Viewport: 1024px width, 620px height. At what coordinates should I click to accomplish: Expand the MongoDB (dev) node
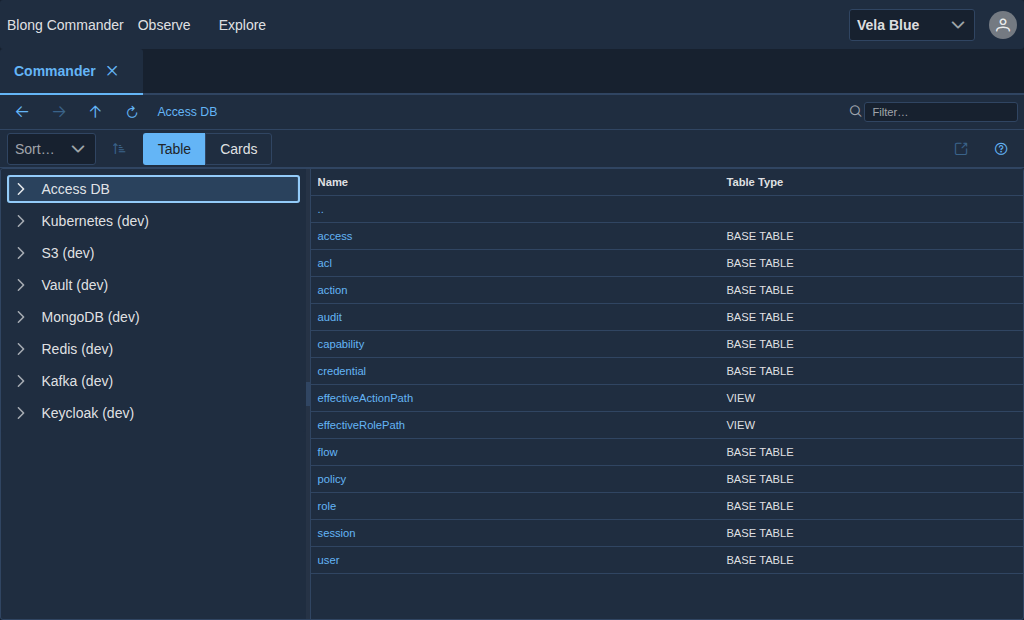click(x=21, y=317)
